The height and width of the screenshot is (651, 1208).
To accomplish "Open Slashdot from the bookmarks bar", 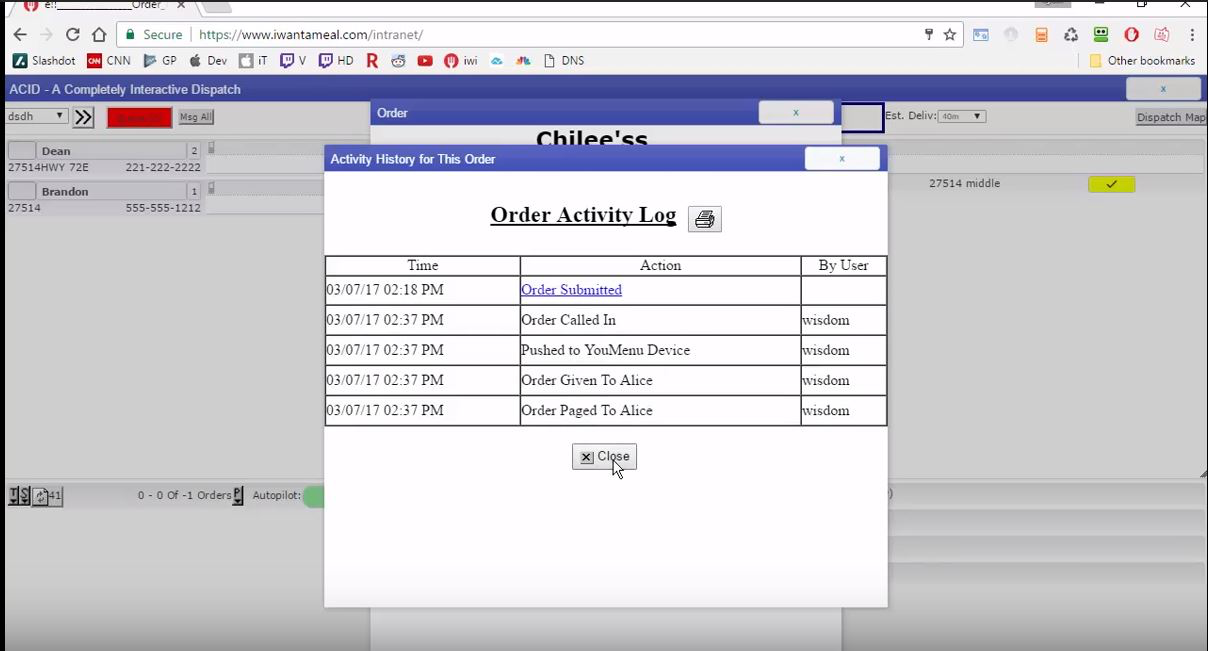I will [x=44, y=60].
